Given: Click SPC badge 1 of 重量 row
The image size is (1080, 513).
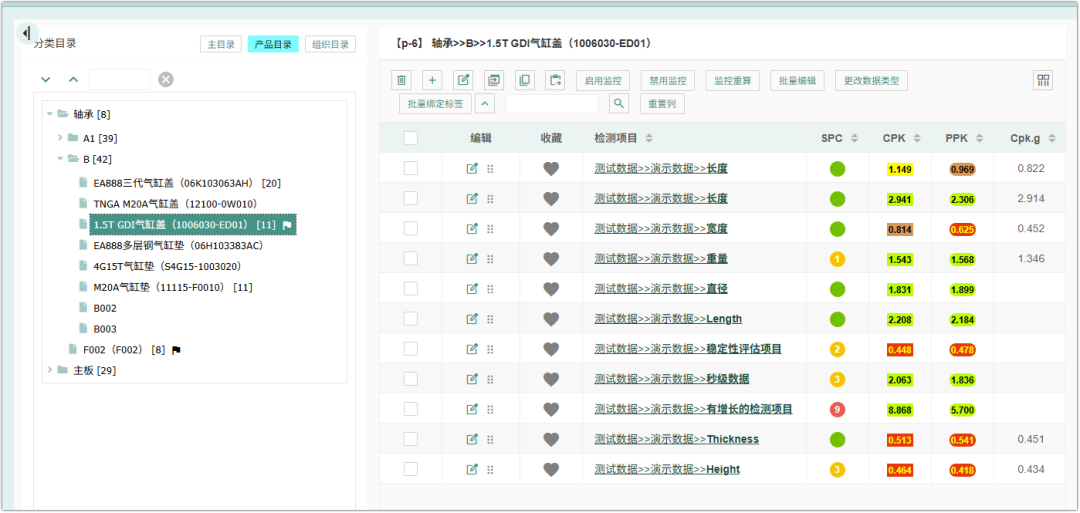Looking at the screenshot, I should pyautogui.click(x=837, y=259).
